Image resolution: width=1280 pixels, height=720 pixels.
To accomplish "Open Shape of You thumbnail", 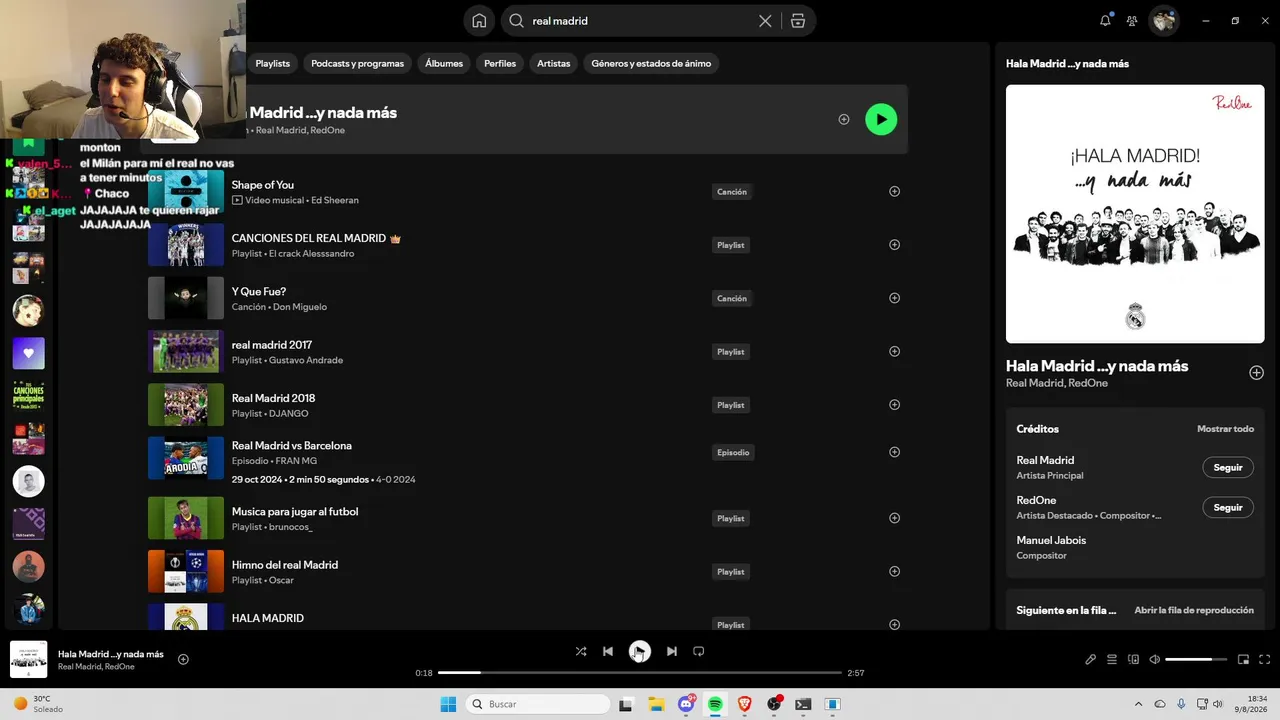I will 186,191.
